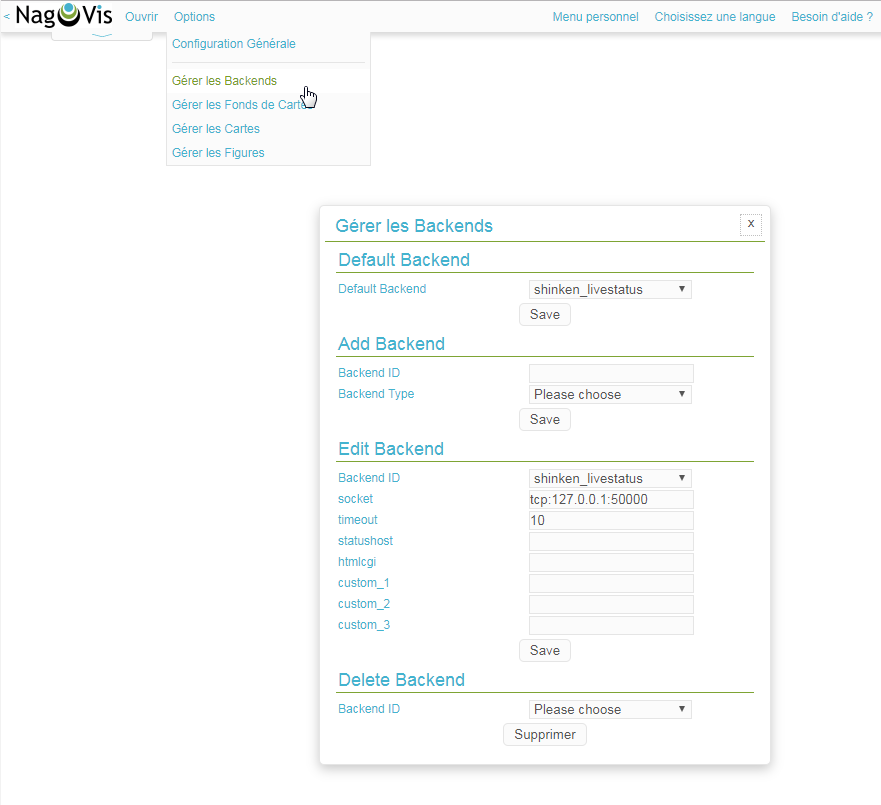The height and width of the screenshot is (805, 881).
Task: Expand the Backend Type dropdown
Action: (609, 395)
